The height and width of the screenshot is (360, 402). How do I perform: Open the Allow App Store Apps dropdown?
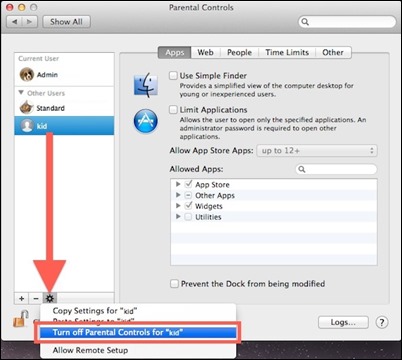click(x=317, y=151)
